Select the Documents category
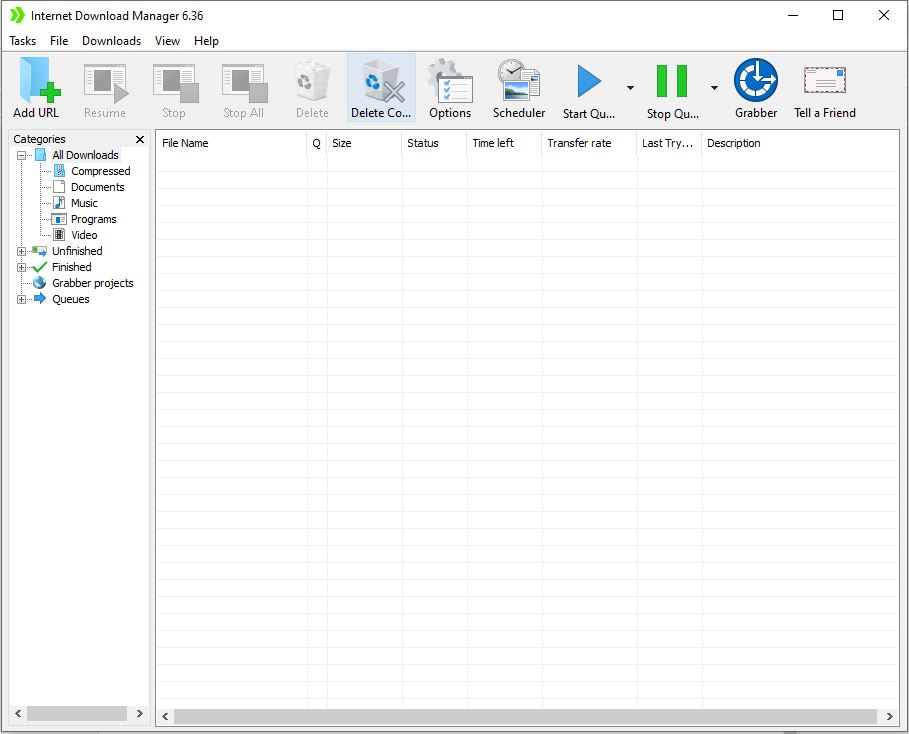This screenshot has width=909, height=734. tap(97, 187)
